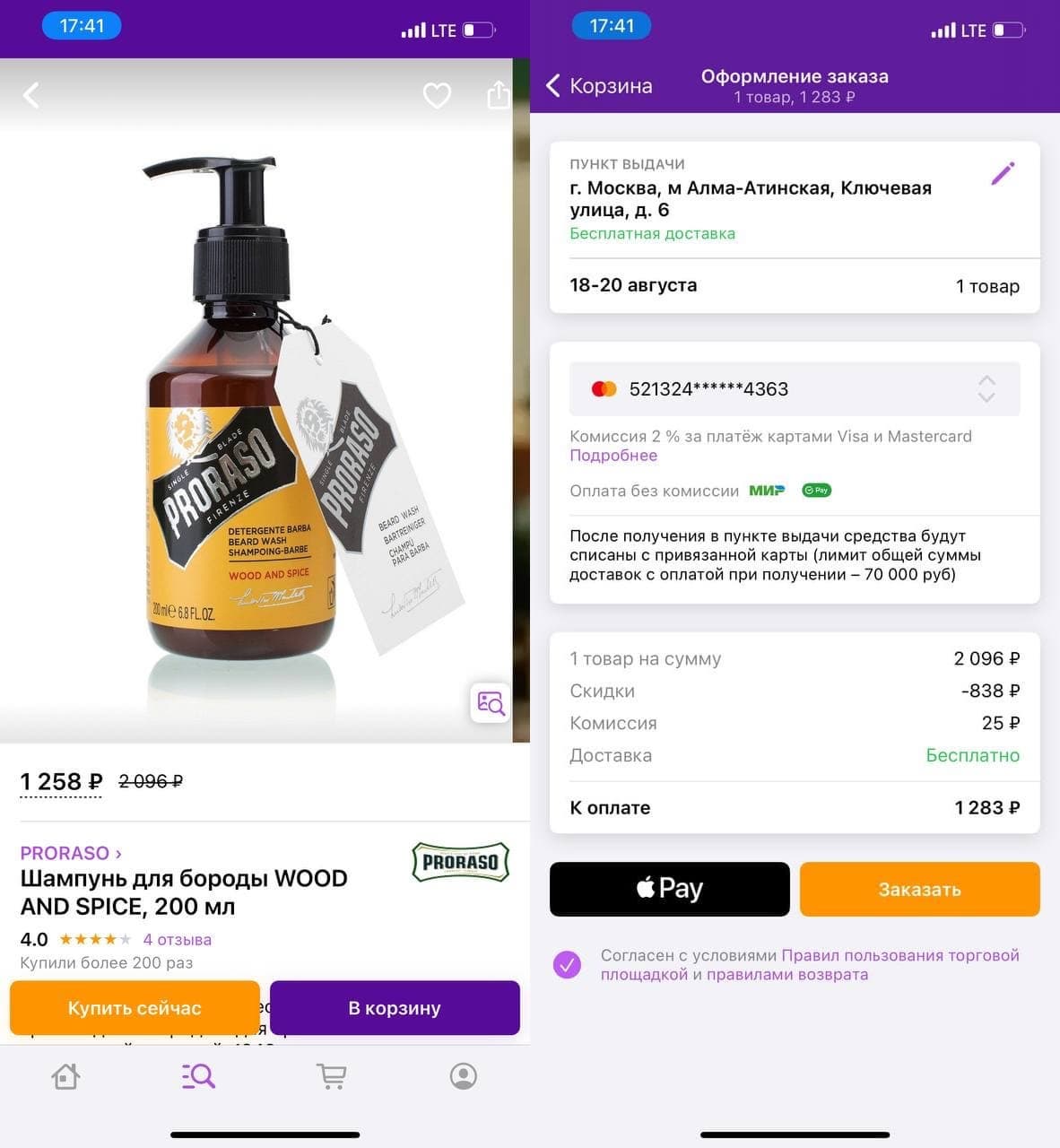Toggle agreement with marketplace rules checkbox
This screenshot has height=1148, width=1060.
567,965
